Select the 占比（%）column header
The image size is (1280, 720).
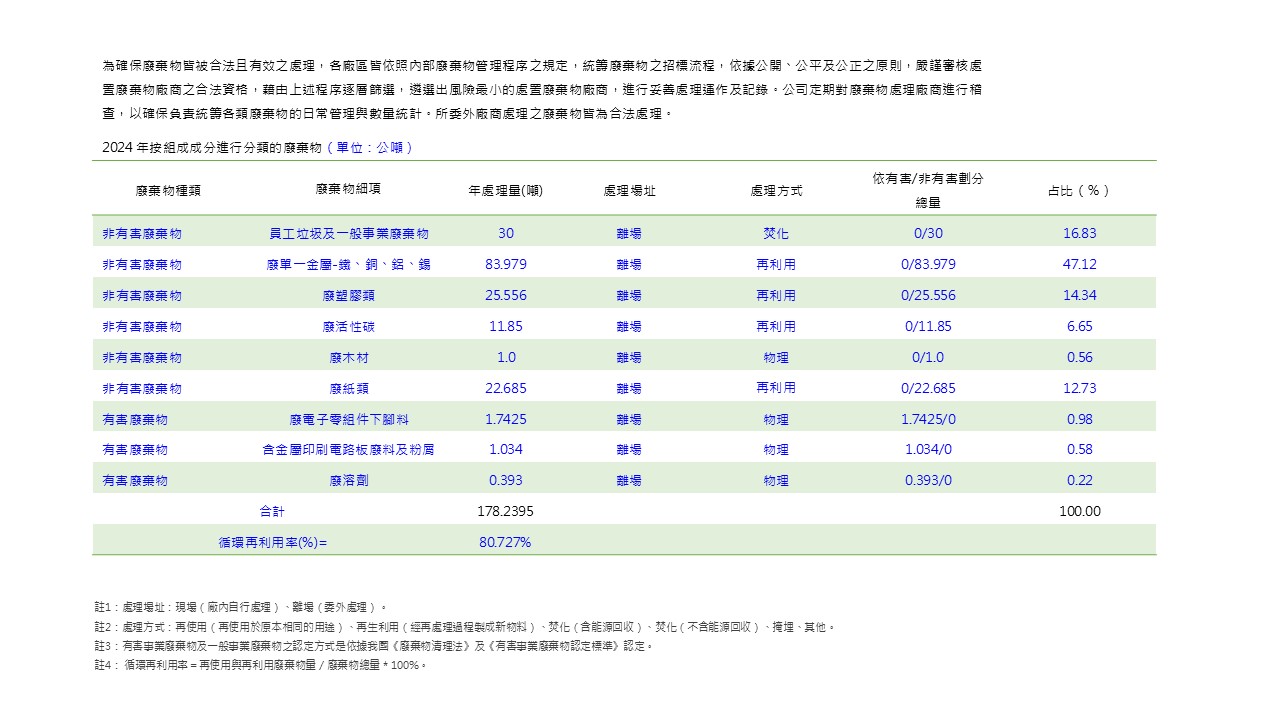point(1080,190)
